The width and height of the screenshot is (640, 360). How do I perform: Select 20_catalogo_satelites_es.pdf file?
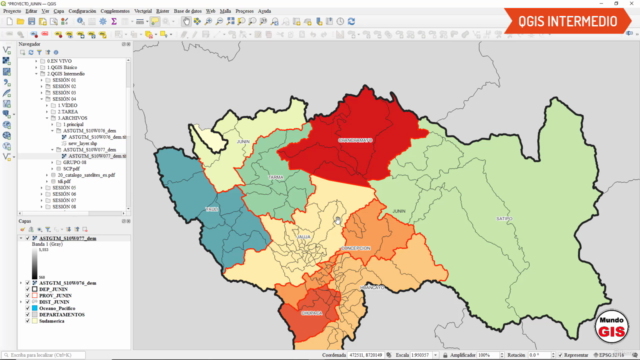86,175
